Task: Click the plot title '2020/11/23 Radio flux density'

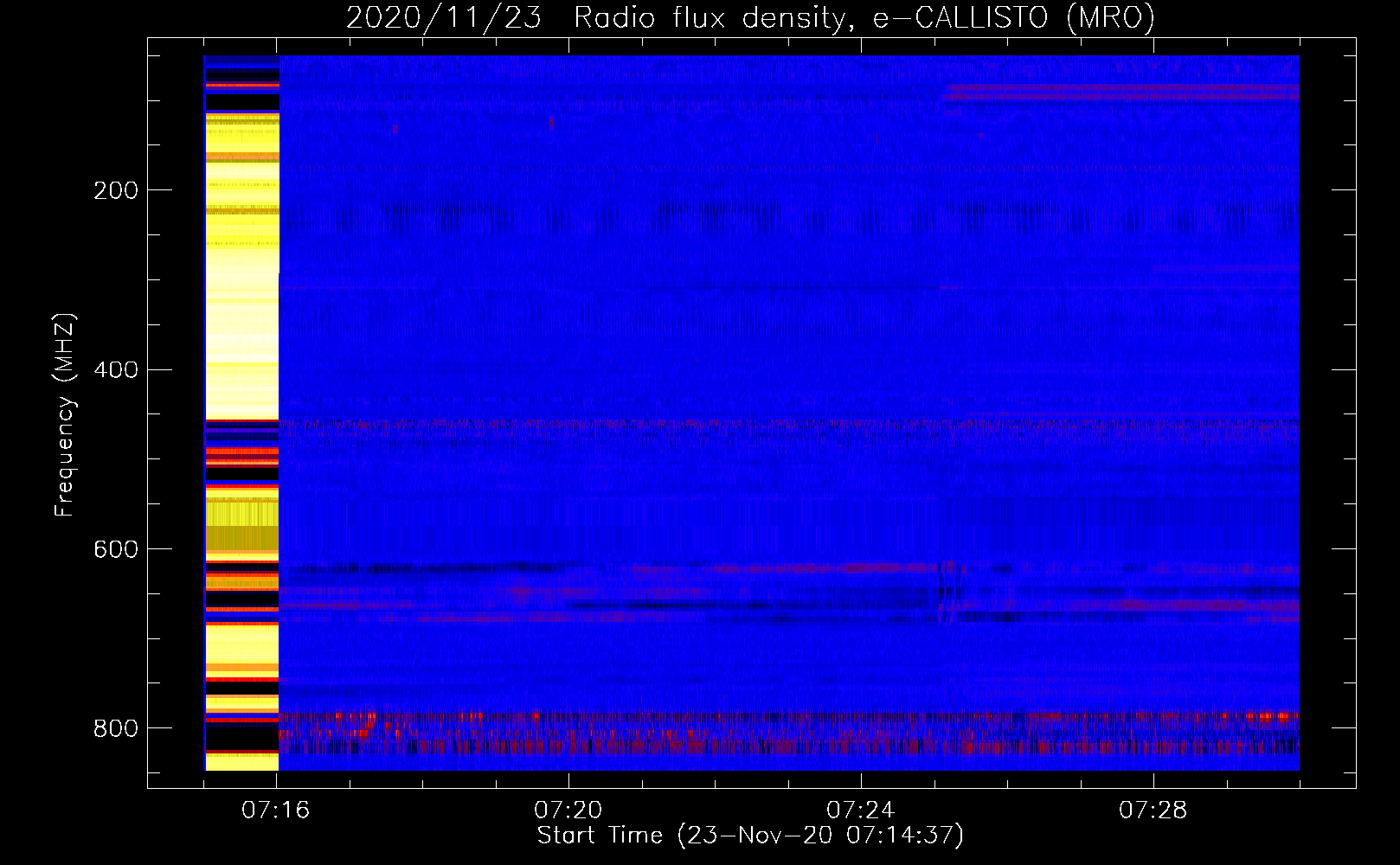Action: (751, 17)
